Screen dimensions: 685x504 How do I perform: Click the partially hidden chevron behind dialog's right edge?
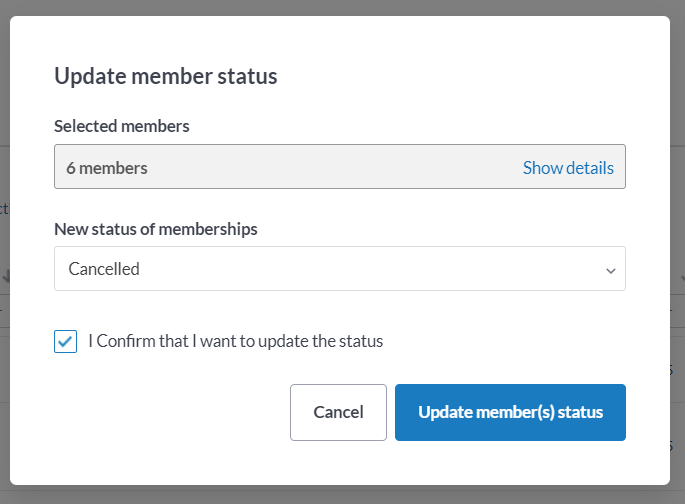(x=681, y=278)
